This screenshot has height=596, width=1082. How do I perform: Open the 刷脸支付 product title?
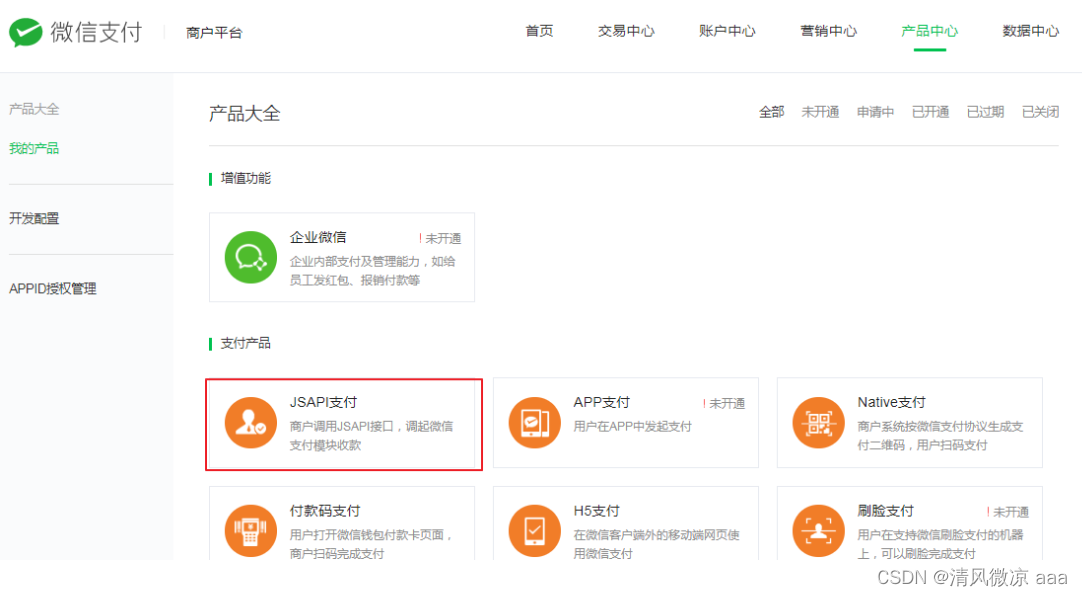pyautogui.click(x=885, y=511)
